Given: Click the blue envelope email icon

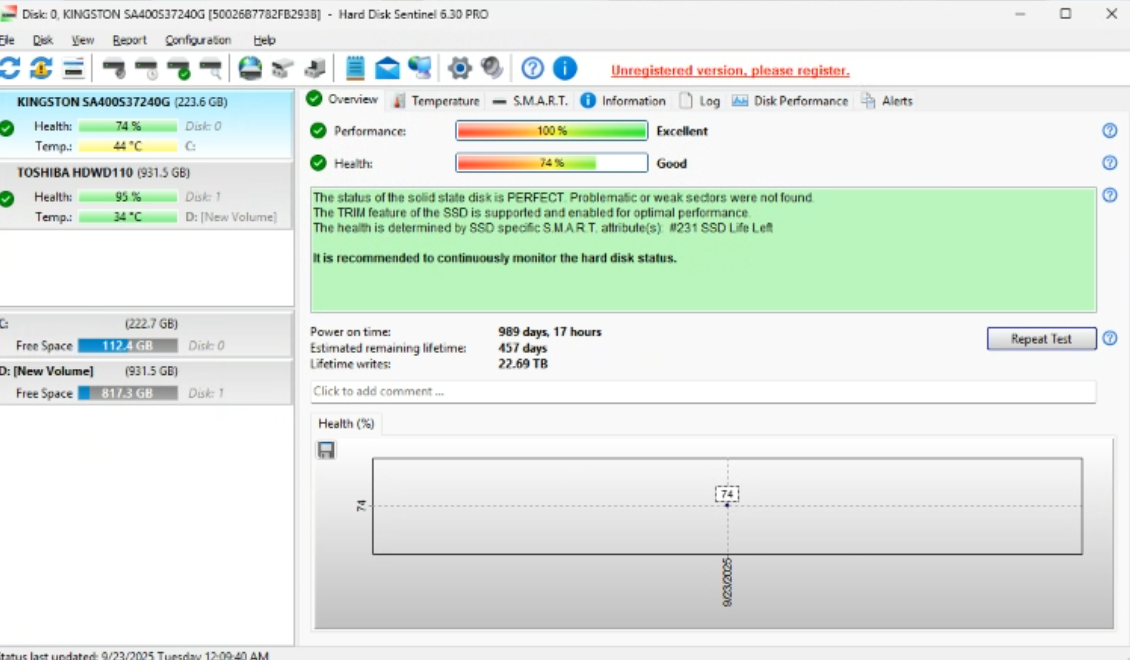Looking at the screenshot, I should [x=387, y=68].
